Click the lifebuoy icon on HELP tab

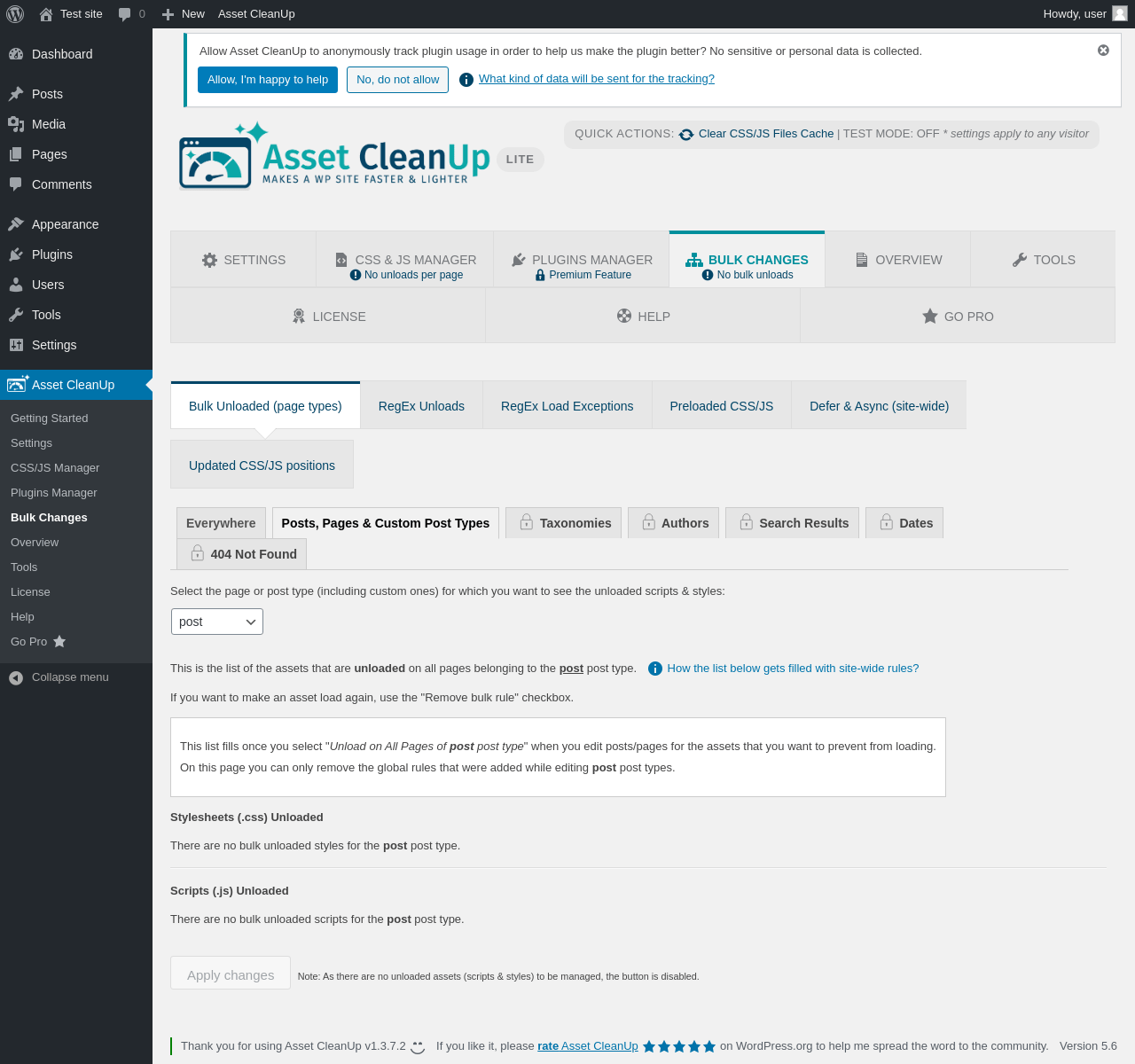[624, 316]
